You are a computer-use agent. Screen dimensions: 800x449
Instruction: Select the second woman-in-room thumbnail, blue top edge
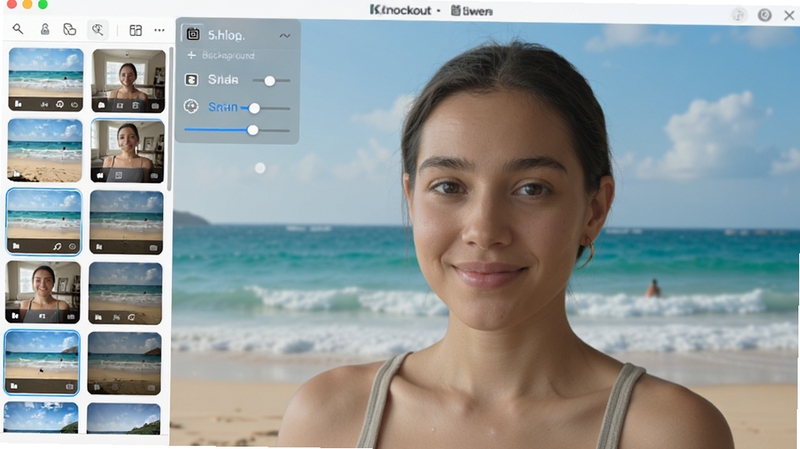[128, 151]
